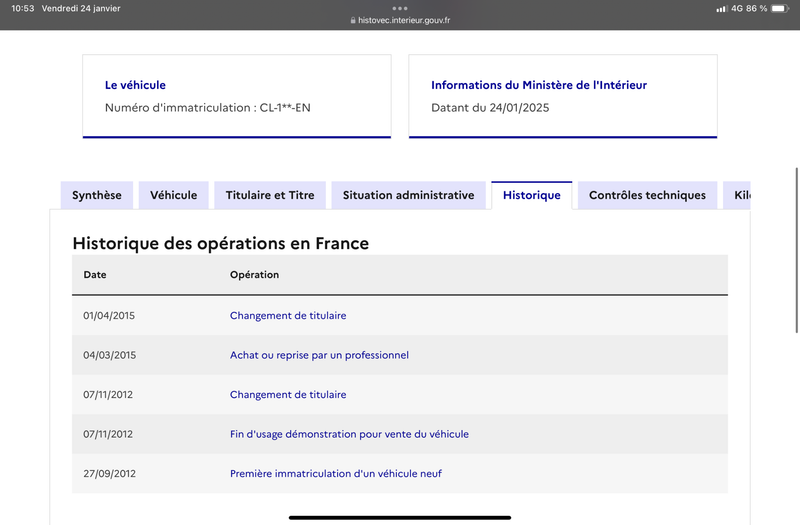Tap the cellular signal bars icon
This screenshot has width=800, height=525.
point(721,9)
